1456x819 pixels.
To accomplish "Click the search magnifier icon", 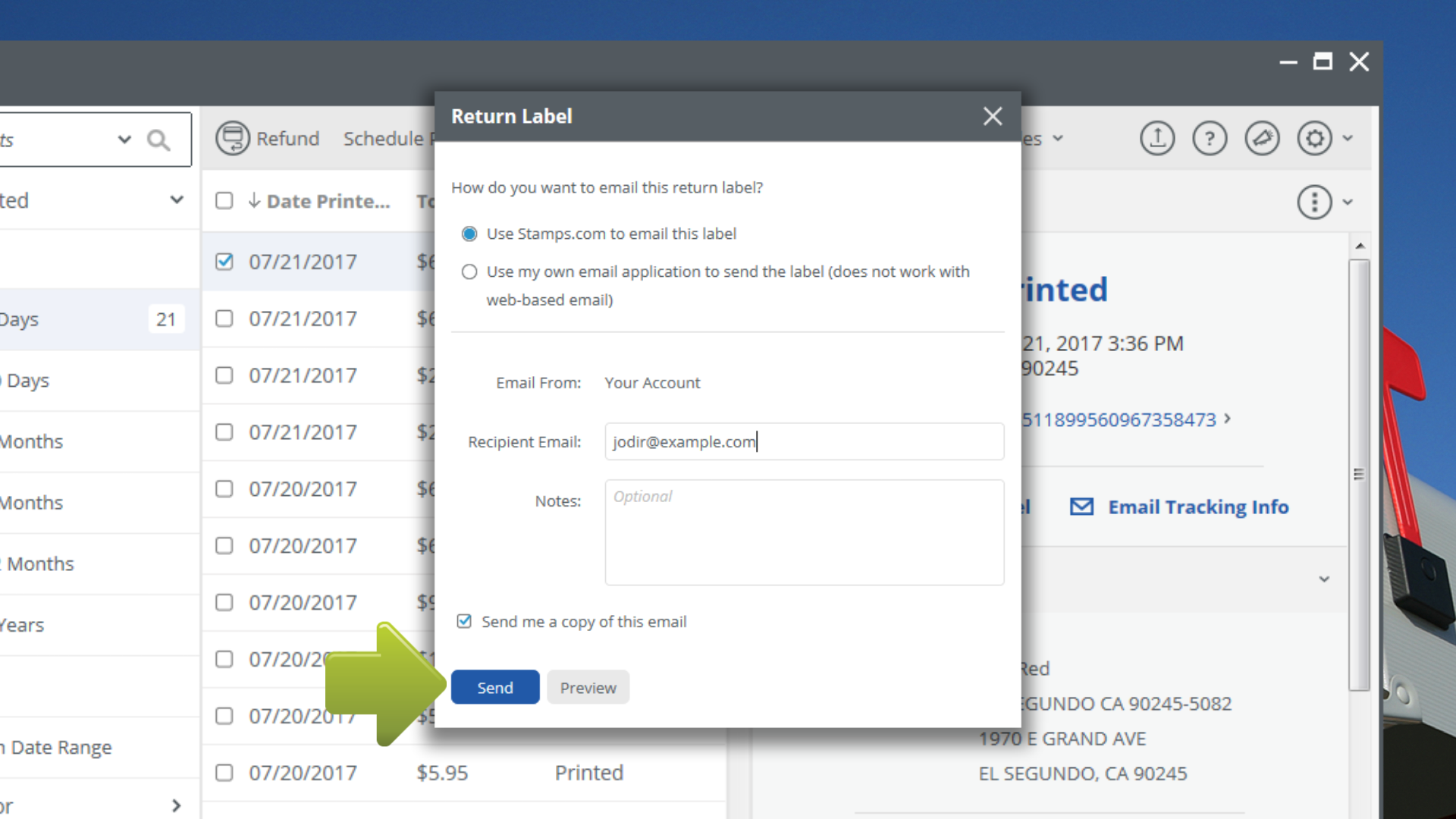I will pos(158,140).
